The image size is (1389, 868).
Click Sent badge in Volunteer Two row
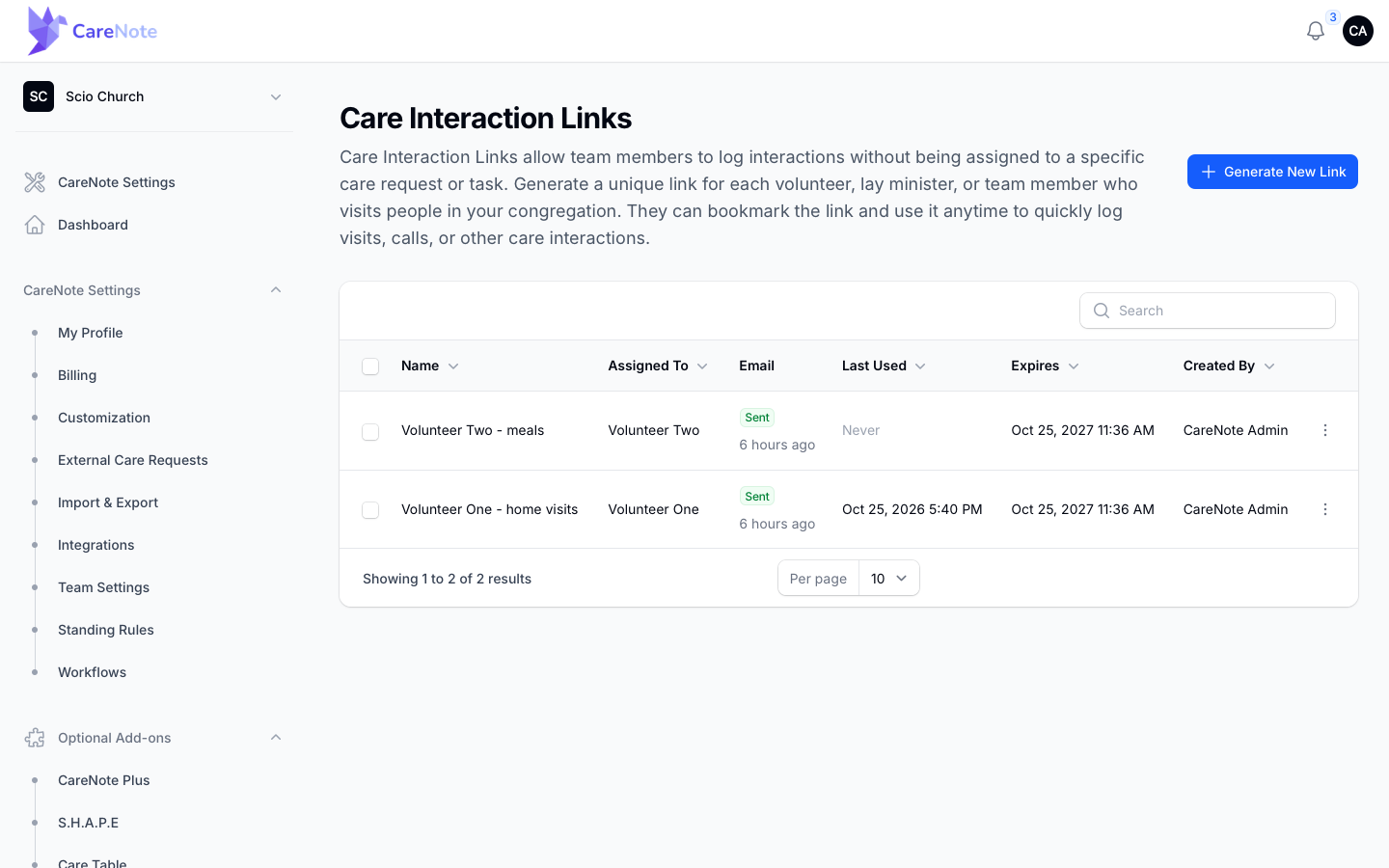coord(757,418)
